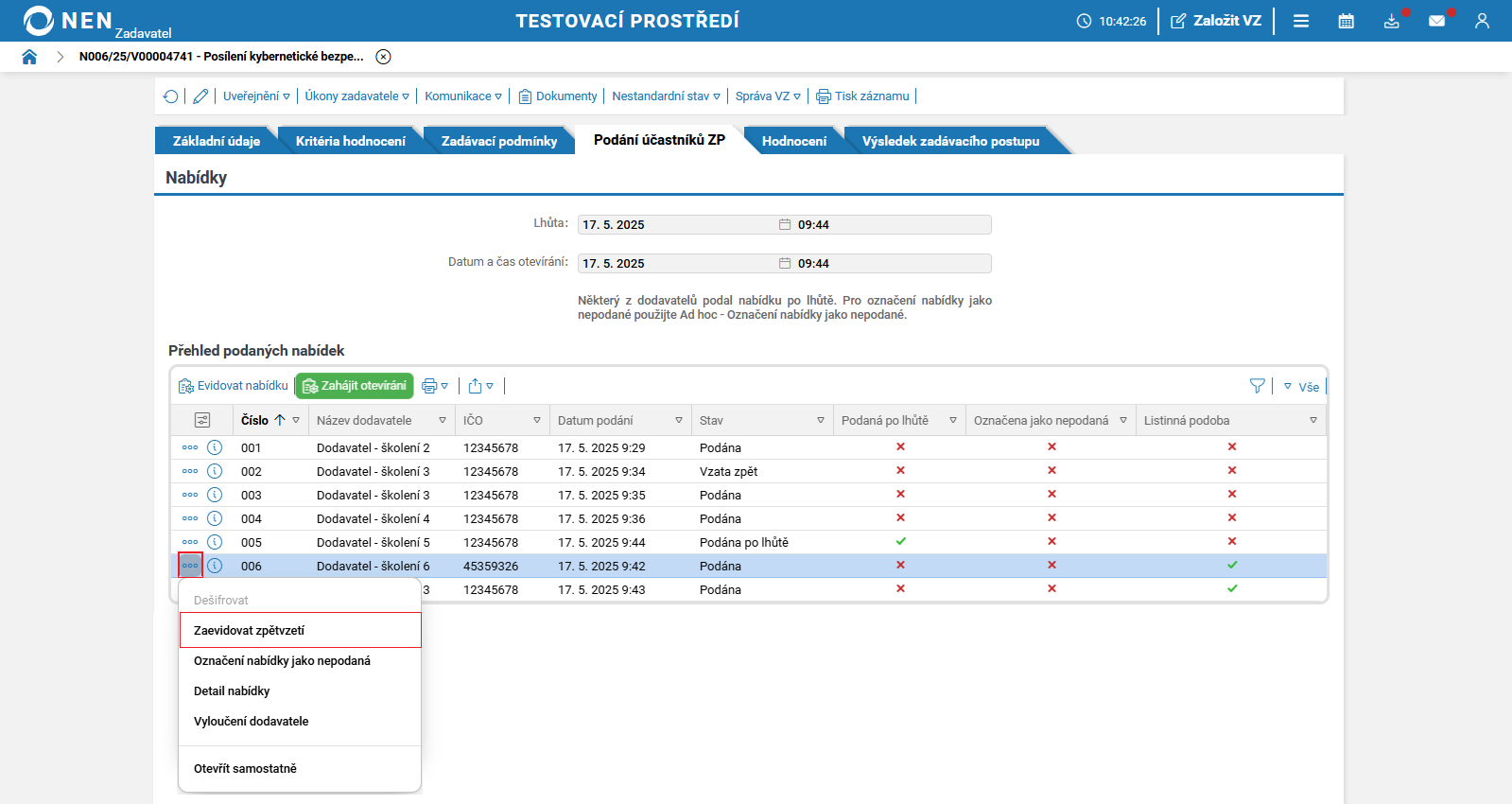Open the calendar icon in header
This screenshot has width=1512, height=804.
[x=1346, y=21]
